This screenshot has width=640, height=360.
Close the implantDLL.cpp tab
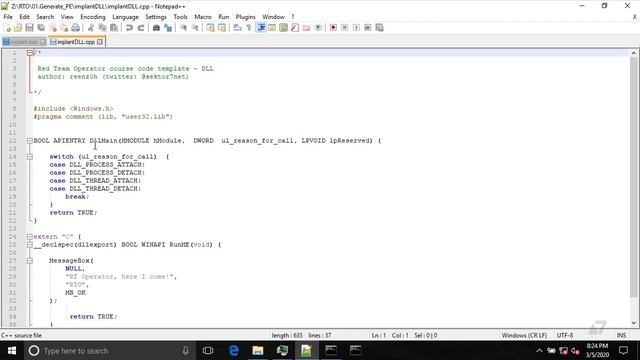tap(100, 42)
